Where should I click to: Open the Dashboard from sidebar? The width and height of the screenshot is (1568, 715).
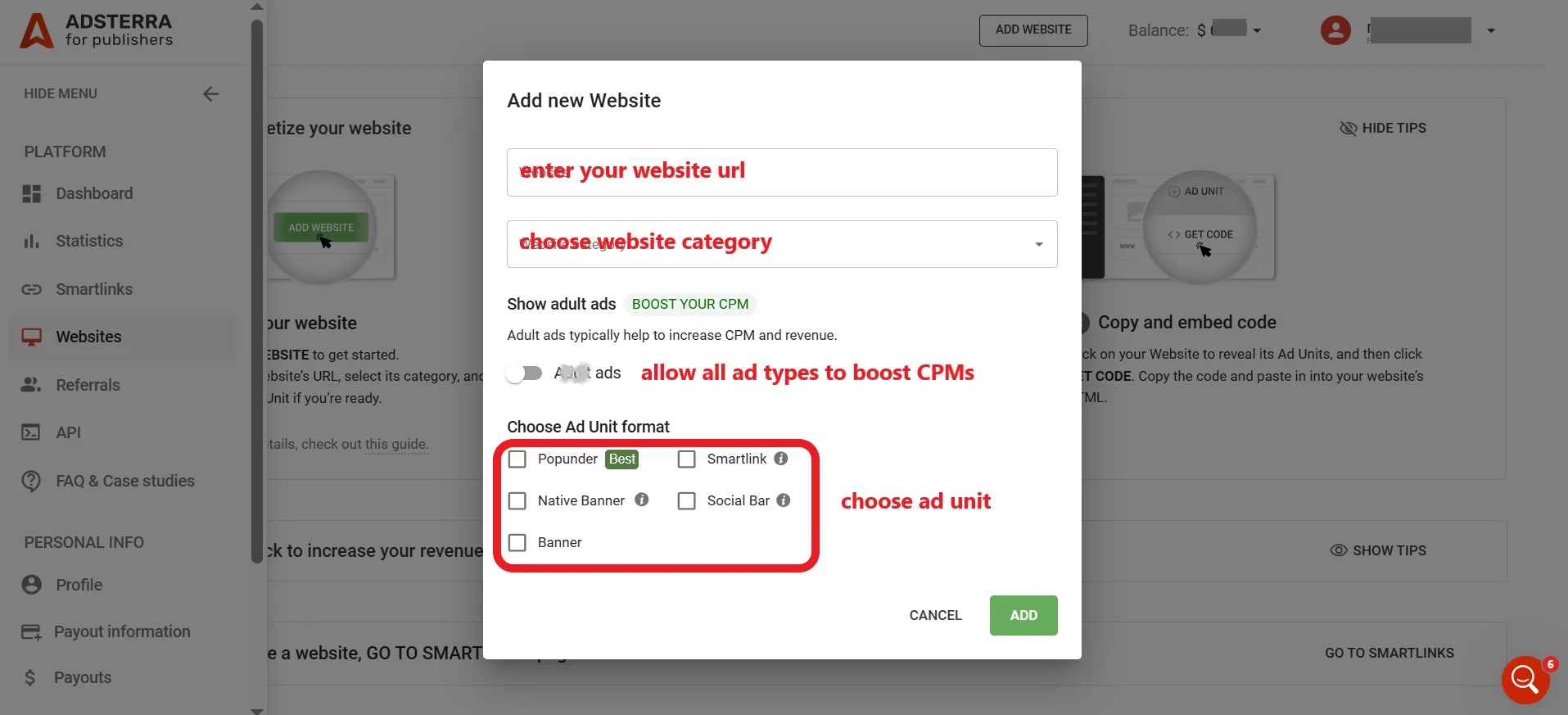(94, 193)
